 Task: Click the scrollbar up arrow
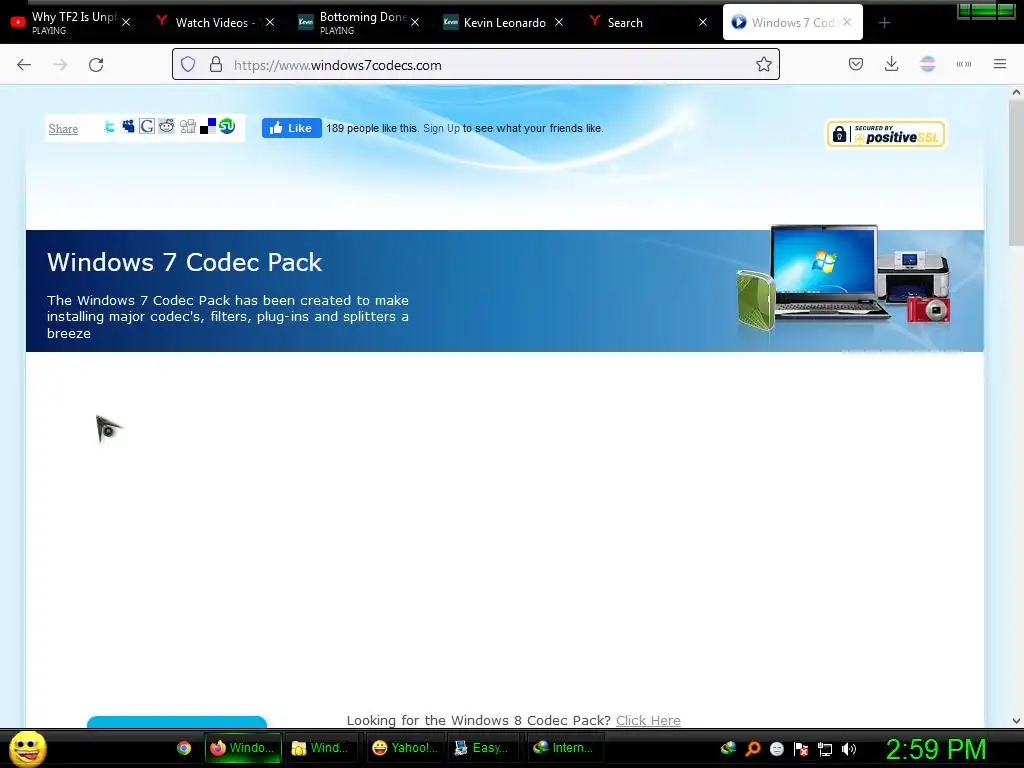coord(1016,92)
